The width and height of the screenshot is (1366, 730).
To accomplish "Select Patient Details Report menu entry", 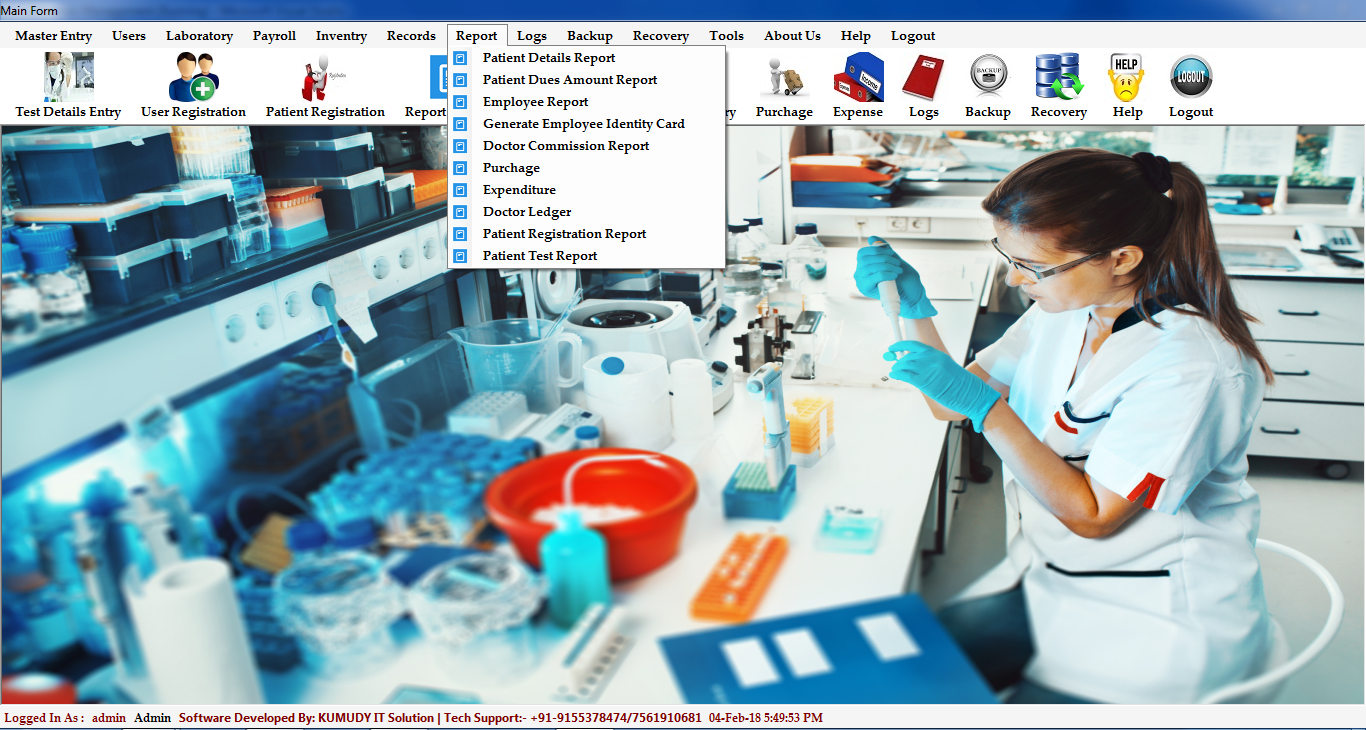I will coord(549,58).
